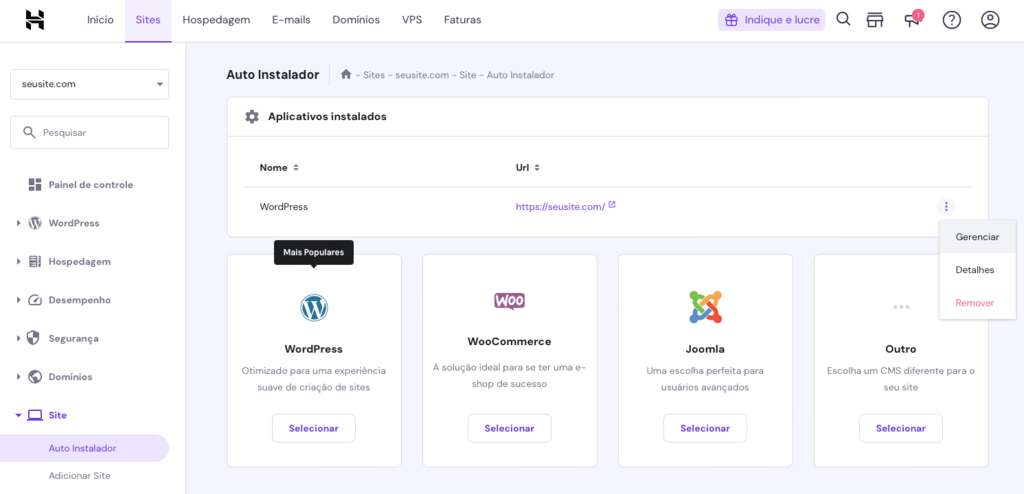Image resolution: width=1024 pixels, height=494 pixels.
Task: Open the user profile icon
Action: coord(990,20)
